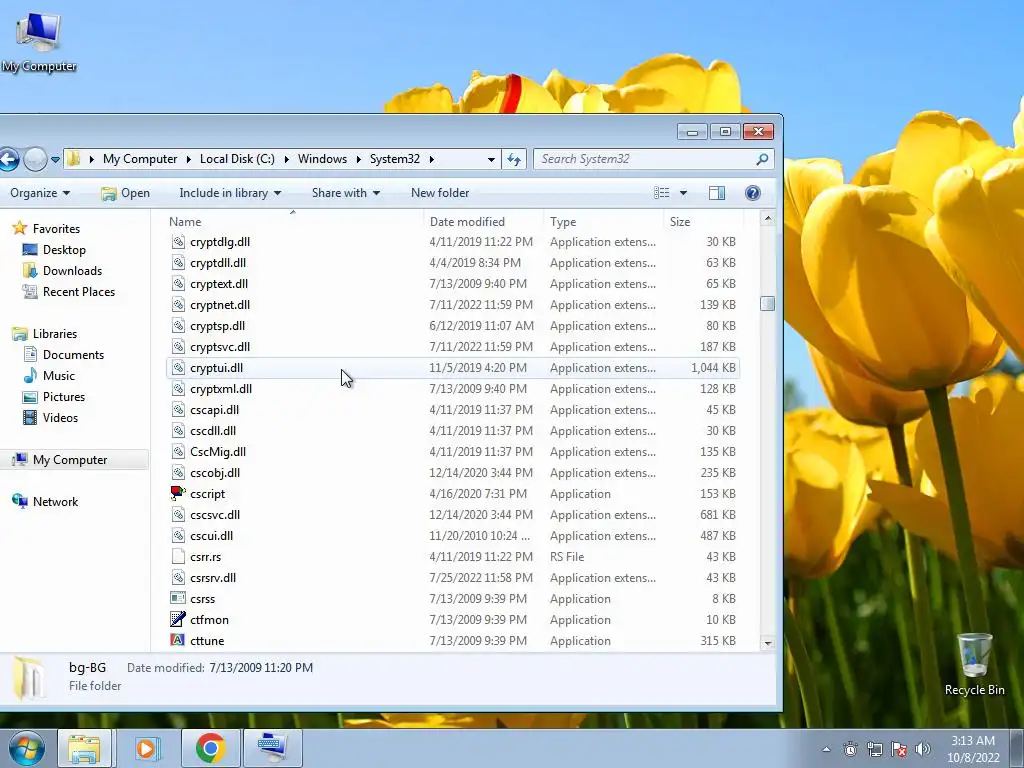
Task: Show hidden tray icons arrow
Action: (x=826, y=749)
